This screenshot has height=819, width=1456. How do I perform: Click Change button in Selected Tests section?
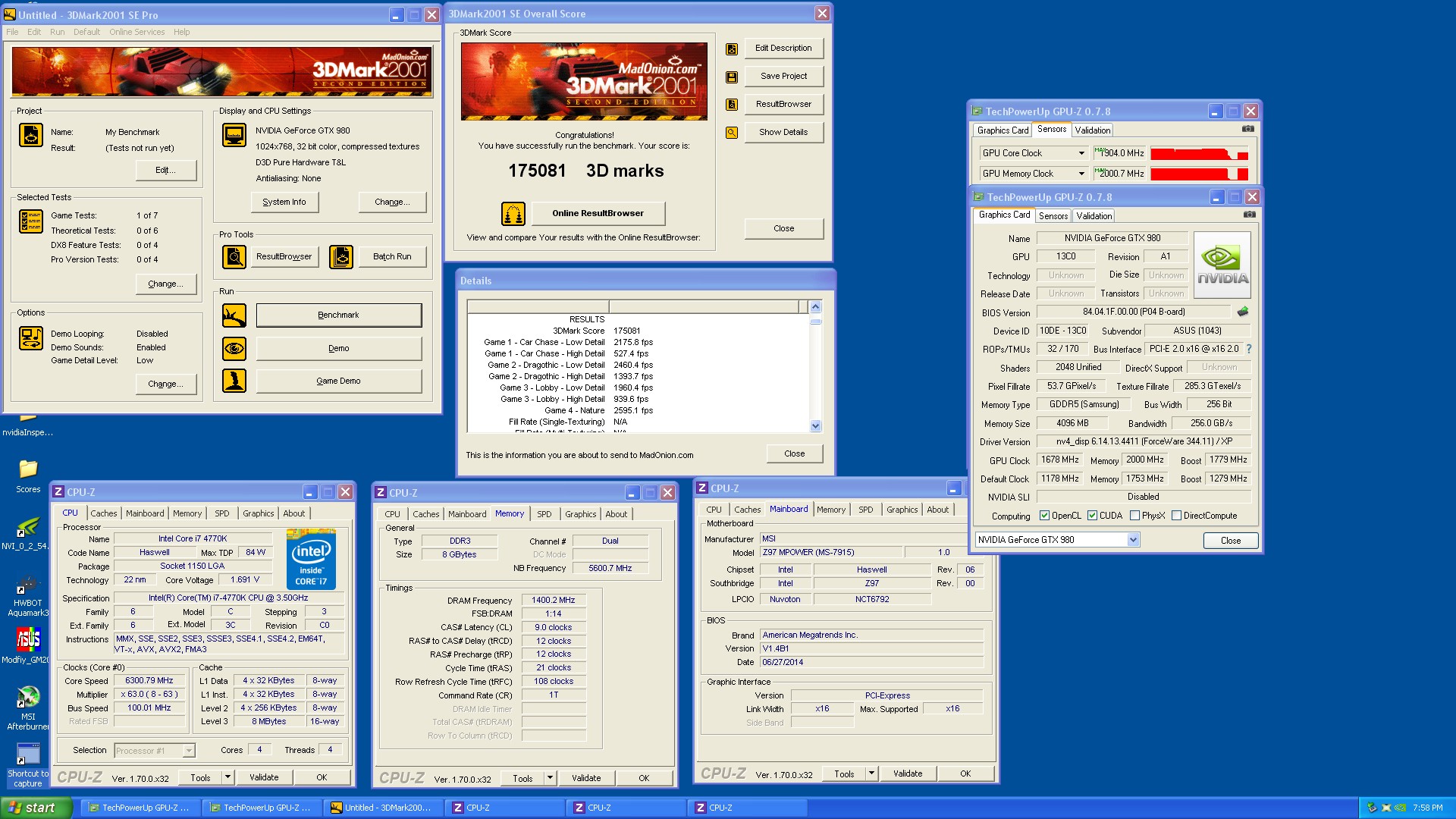[x=165, y=284]
